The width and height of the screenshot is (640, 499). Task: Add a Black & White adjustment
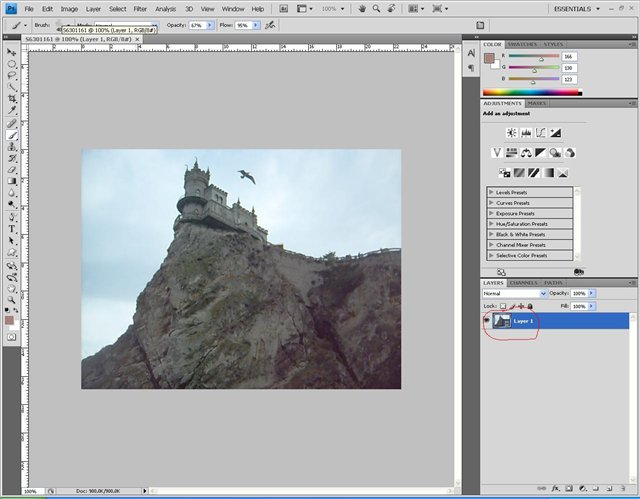point(540,153)
